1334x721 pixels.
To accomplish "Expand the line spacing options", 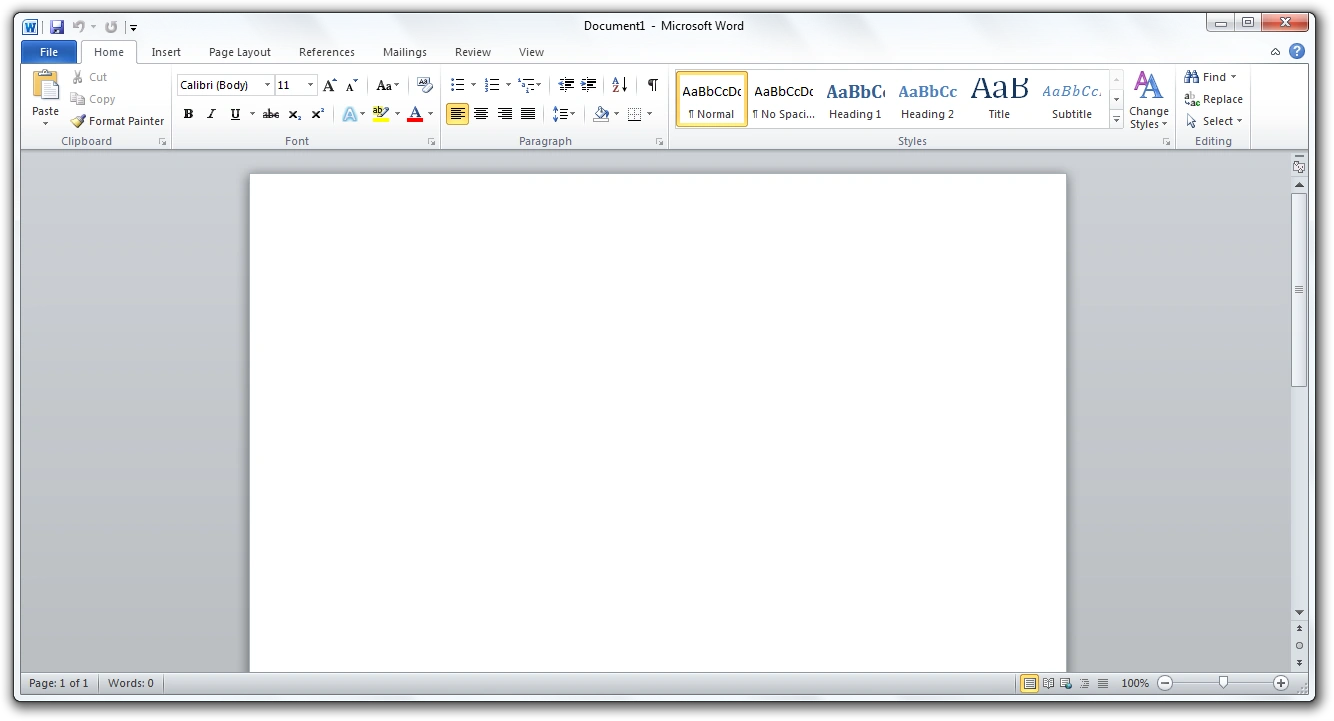I will click(572, 114).
